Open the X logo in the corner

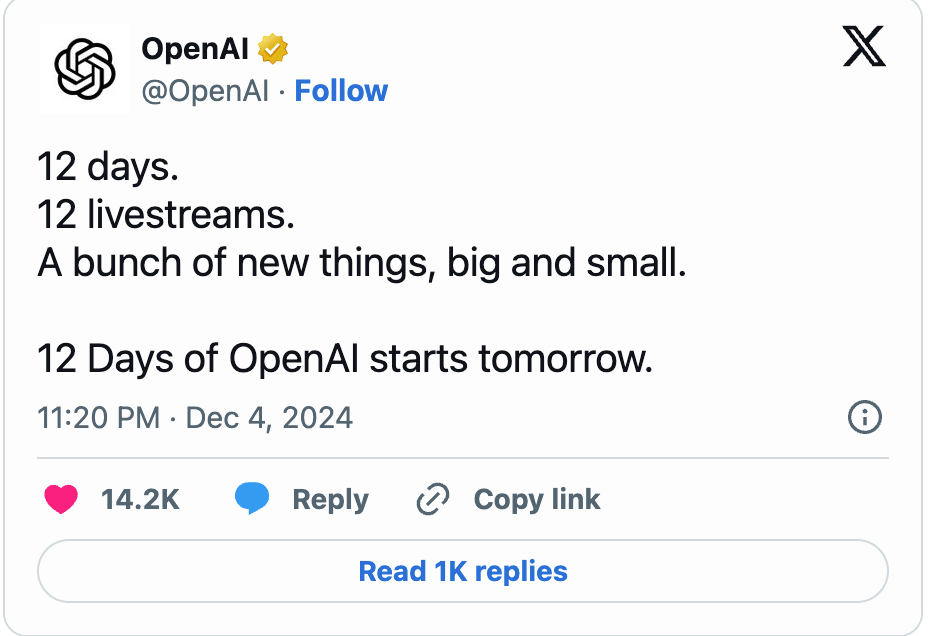[864, 46]
